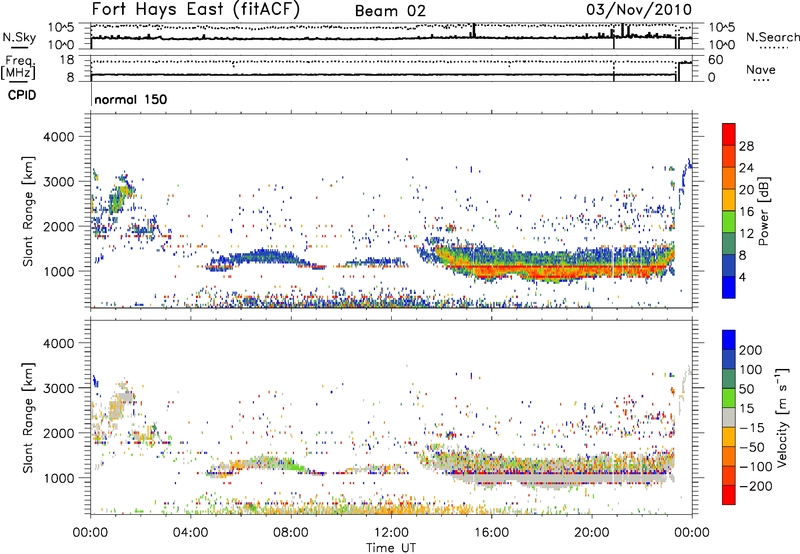Image resolution: width=800 pixels, height=554 pixels.
Task: Click the '18' frequency axis label
Action: pyautogui.click(x=66, y=60)
